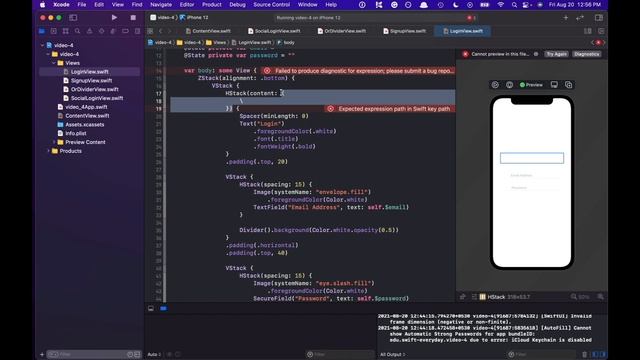Click the Preview button in canvas toolbar

(531, 85)
